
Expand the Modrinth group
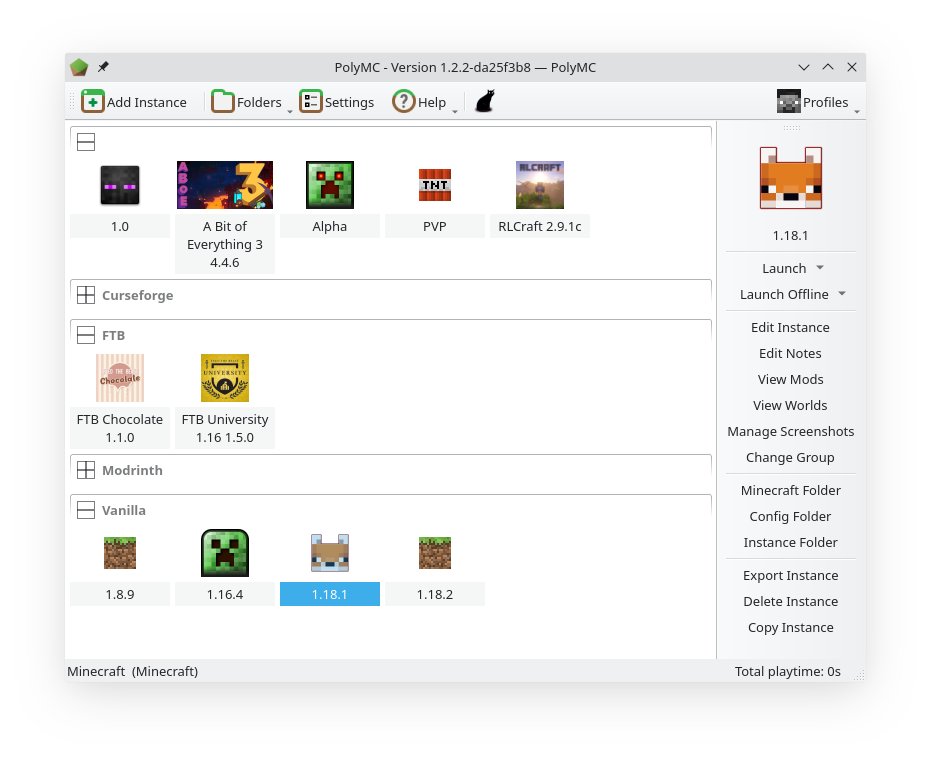point(86,470)
